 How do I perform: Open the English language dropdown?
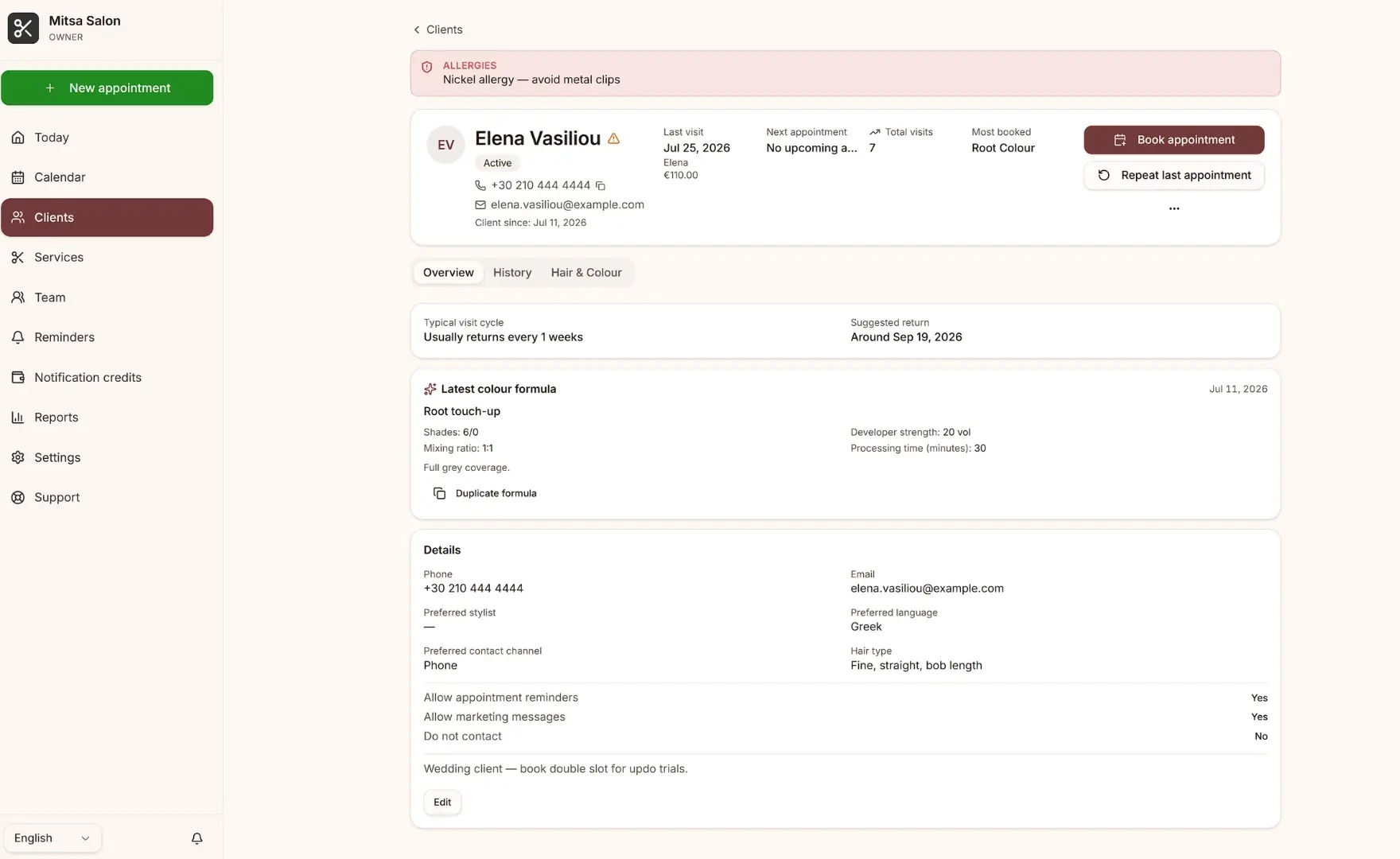coord(52,838)
